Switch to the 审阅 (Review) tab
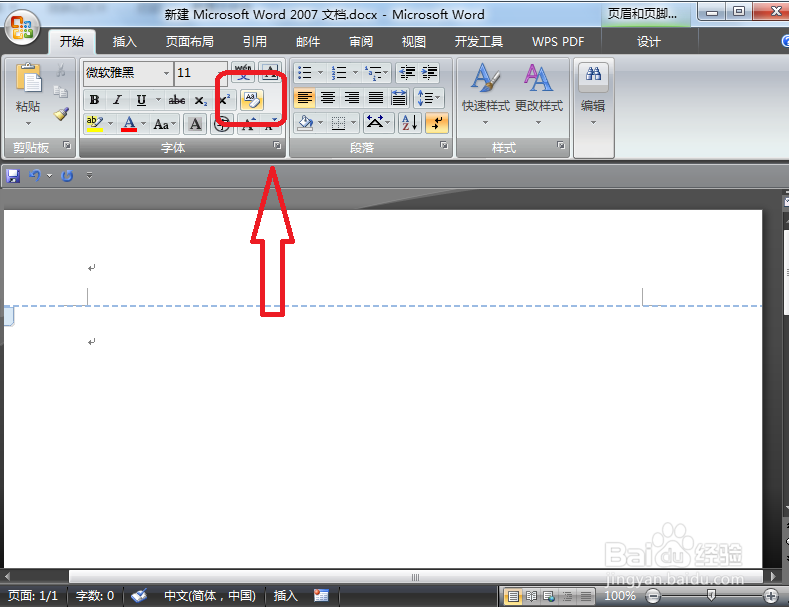 click(x=361, y=41)
